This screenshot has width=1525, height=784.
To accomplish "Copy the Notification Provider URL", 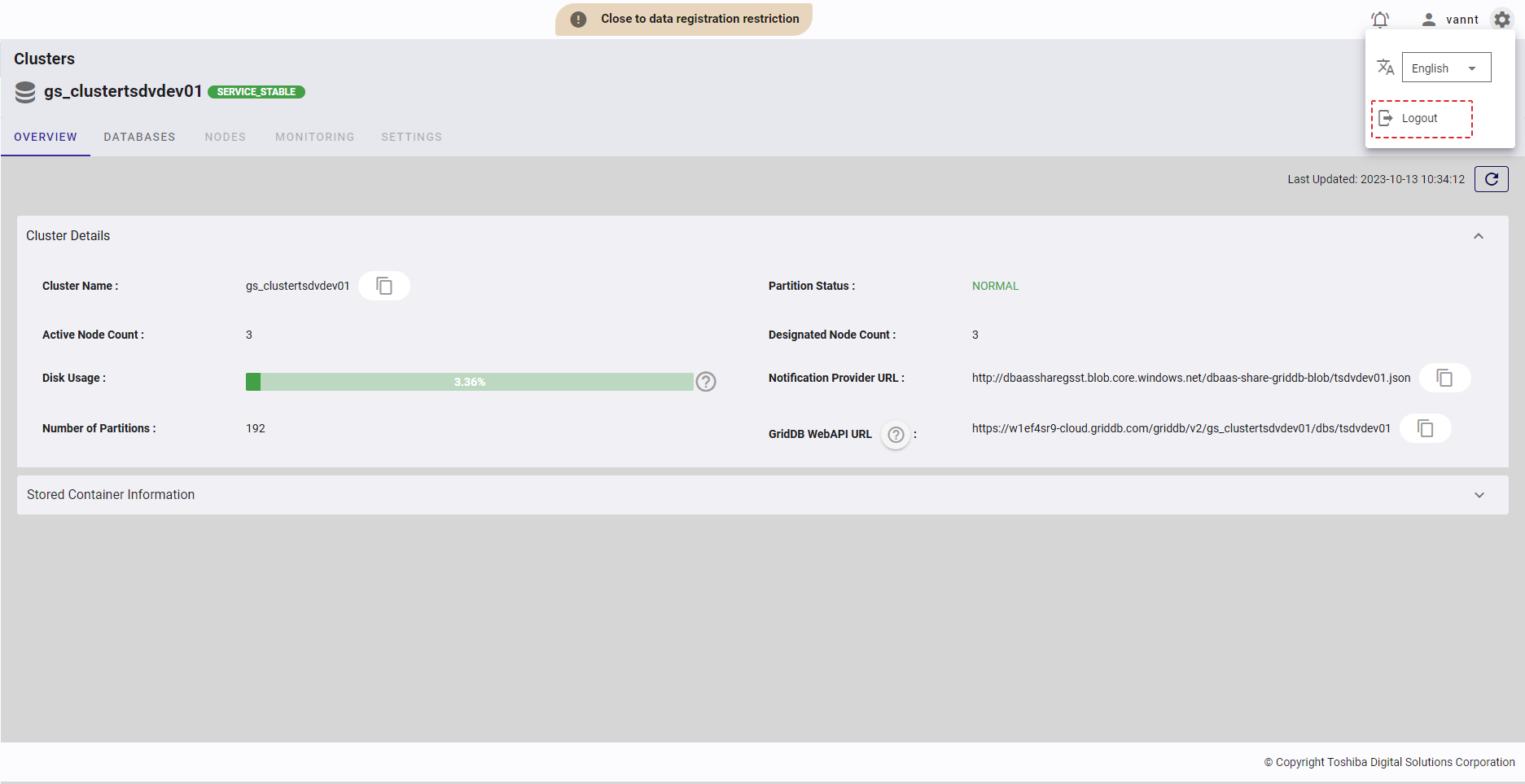I will [x=1444, y=378].
